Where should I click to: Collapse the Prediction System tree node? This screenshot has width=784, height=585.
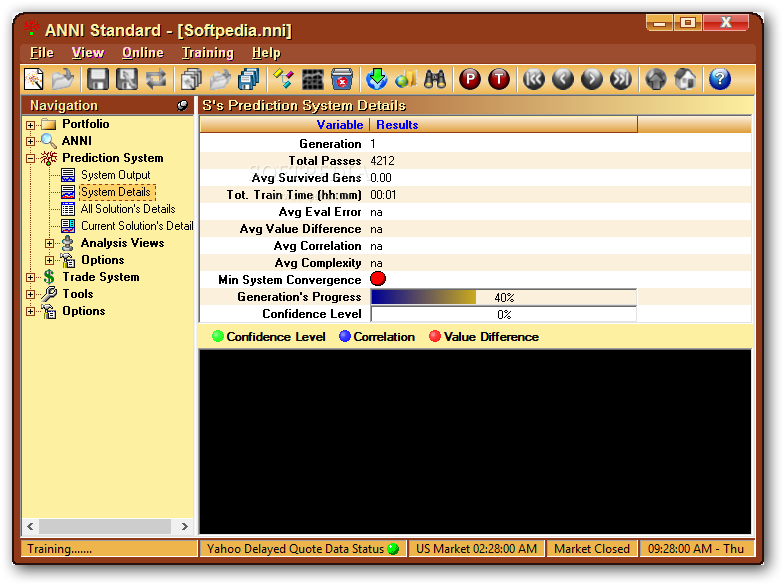click(30, 158)
